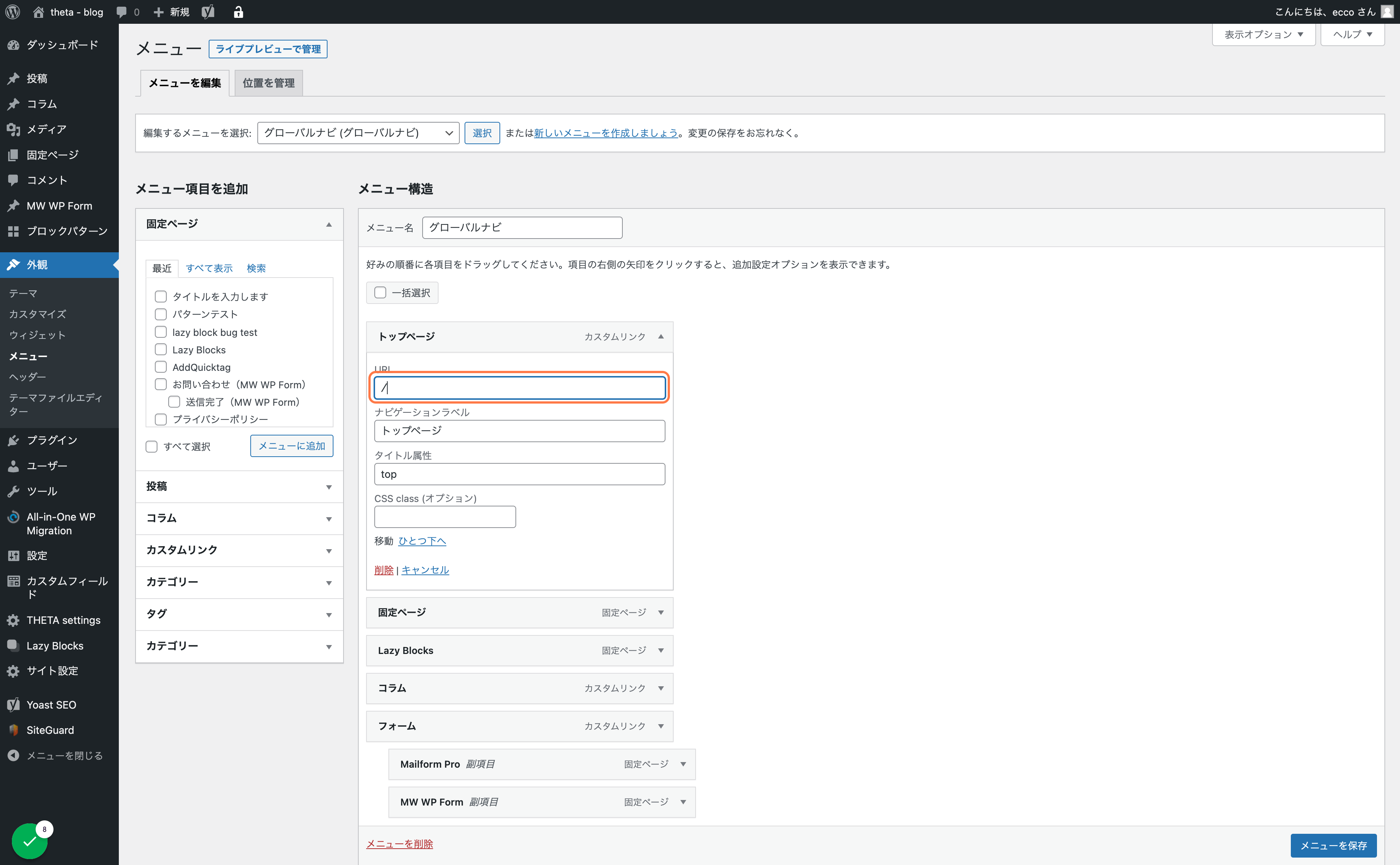Expand the Lazy Blocks menu item
The width and height of the screenshot is (1400, 865).
661,651
